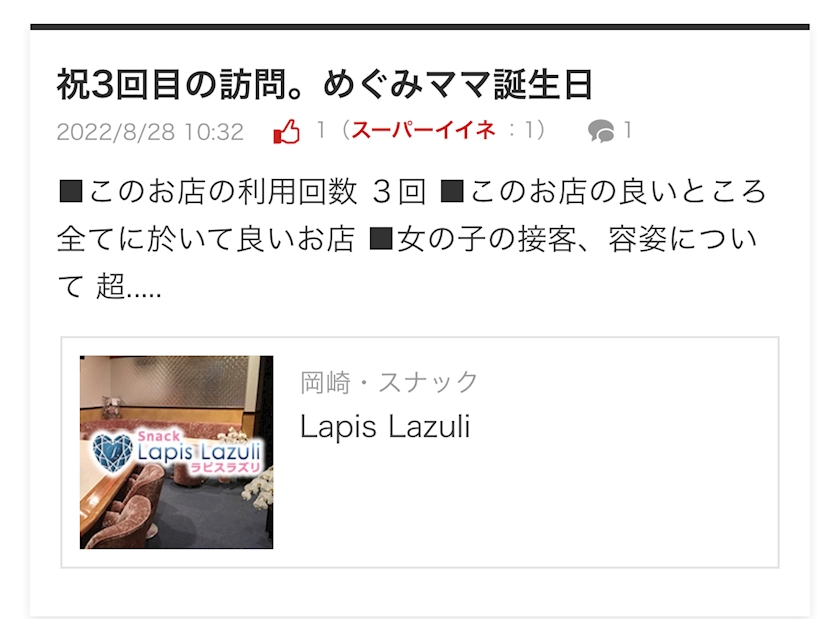This screenshot has height=619, width=840.
Task: Click the comment count beside the speech bubble
Action: [x=627, y=130]
